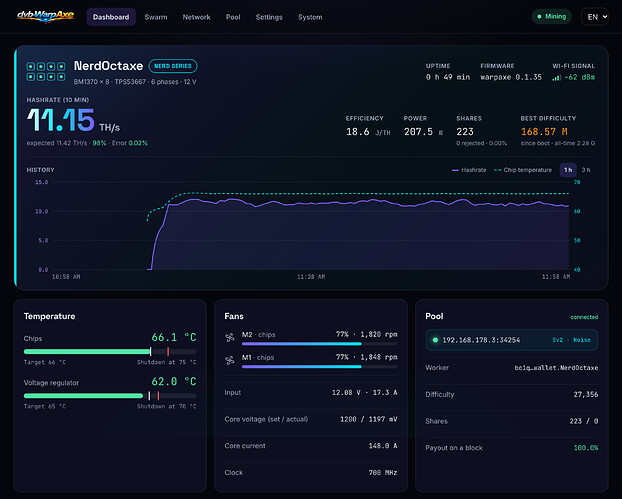Click the best difficulty value 168.57 M
Screen dimensions: 622x499
[544, 132]
